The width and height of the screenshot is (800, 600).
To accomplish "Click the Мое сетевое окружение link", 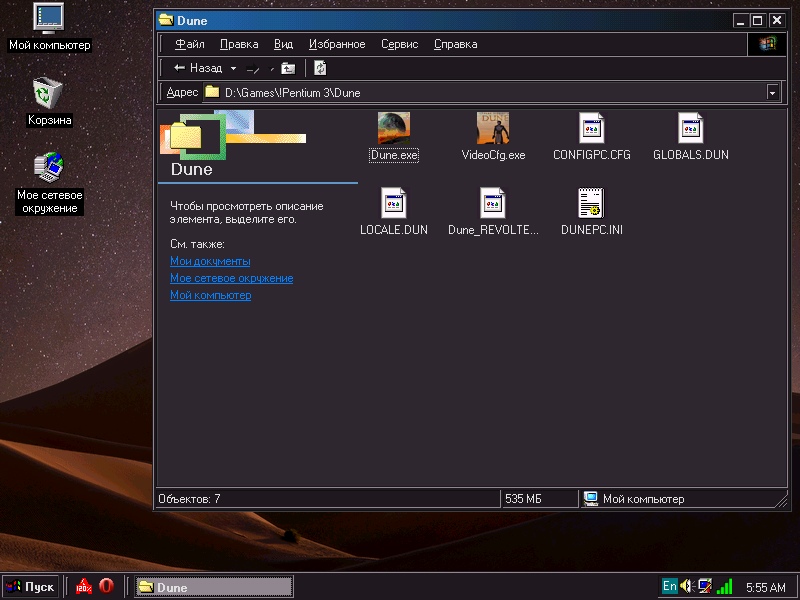I will [231, 278].
